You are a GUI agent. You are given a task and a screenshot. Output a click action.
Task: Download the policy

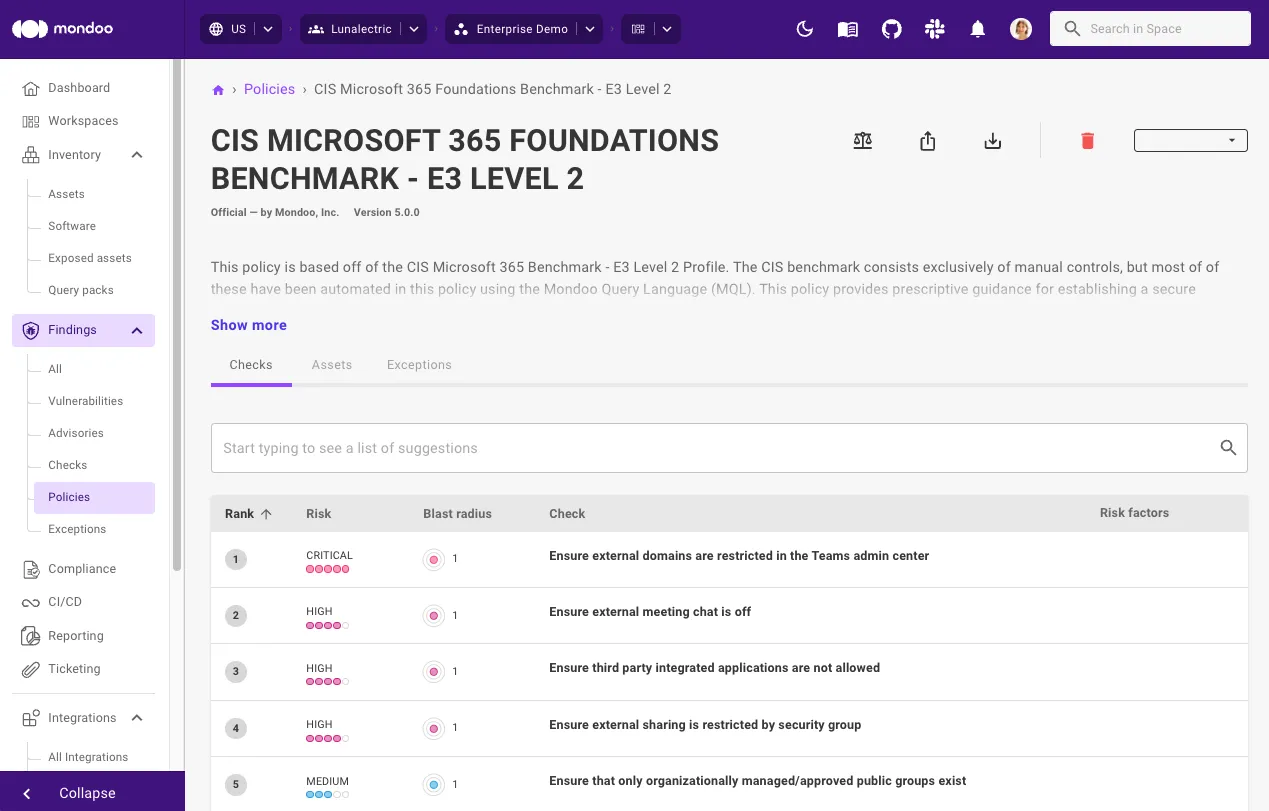tap(992, 141)
